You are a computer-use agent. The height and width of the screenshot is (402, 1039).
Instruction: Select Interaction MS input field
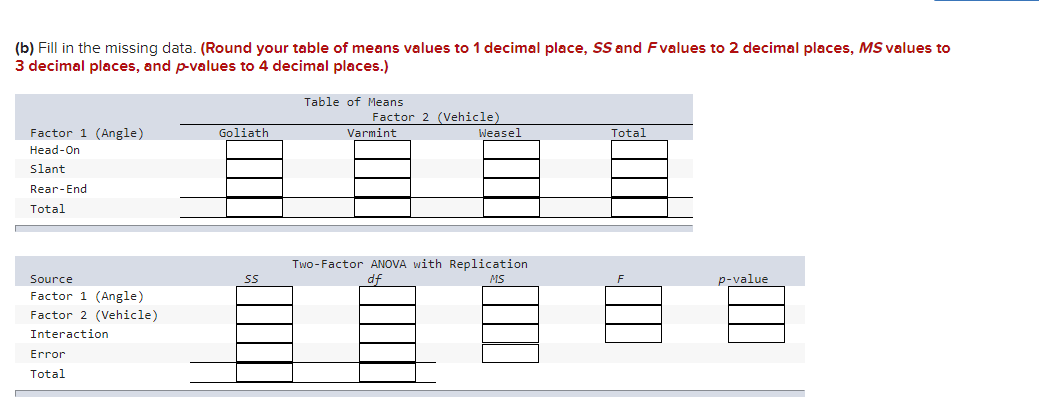coord(510,333)
